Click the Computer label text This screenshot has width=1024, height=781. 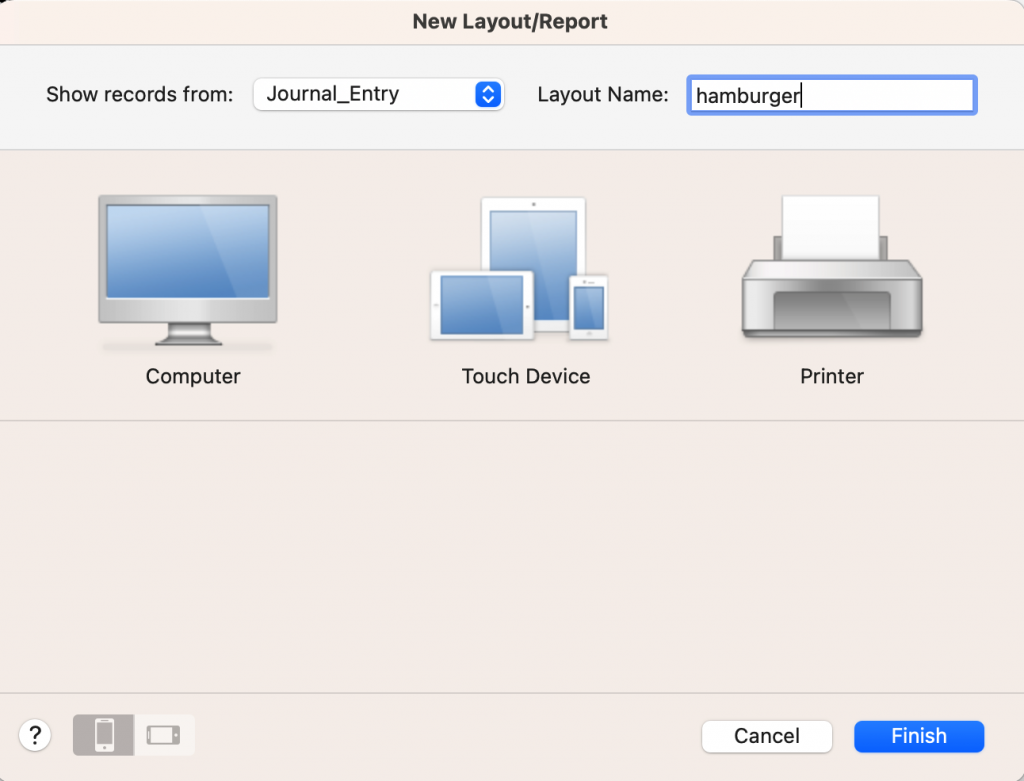[193, 376]
